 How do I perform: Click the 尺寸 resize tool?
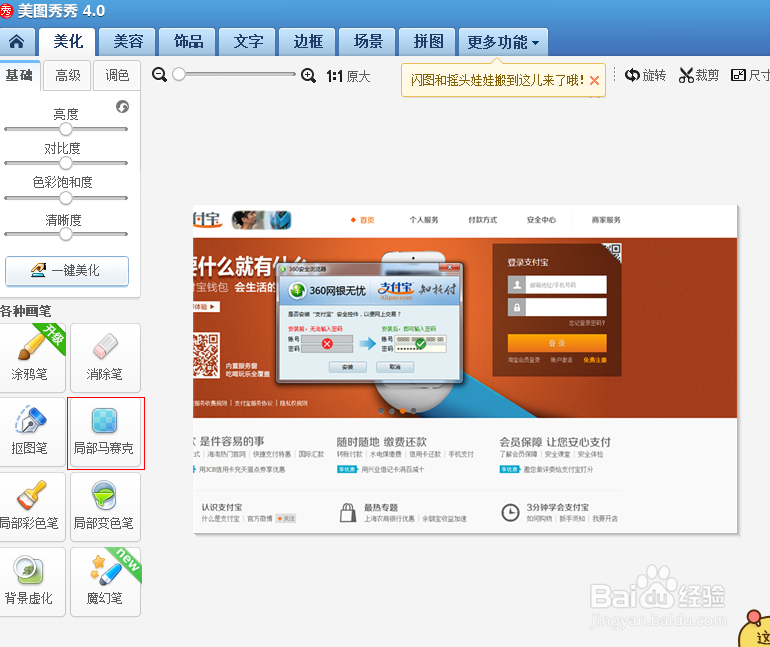pos(750,75)
